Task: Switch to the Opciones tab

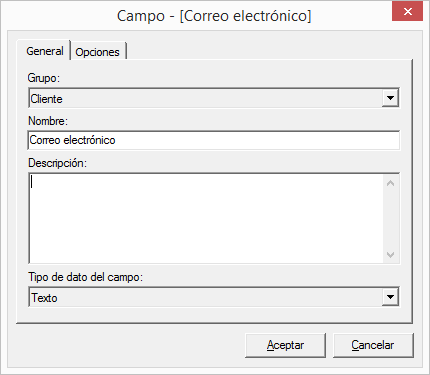Action: pyautogui.click(x=98, y=52)
